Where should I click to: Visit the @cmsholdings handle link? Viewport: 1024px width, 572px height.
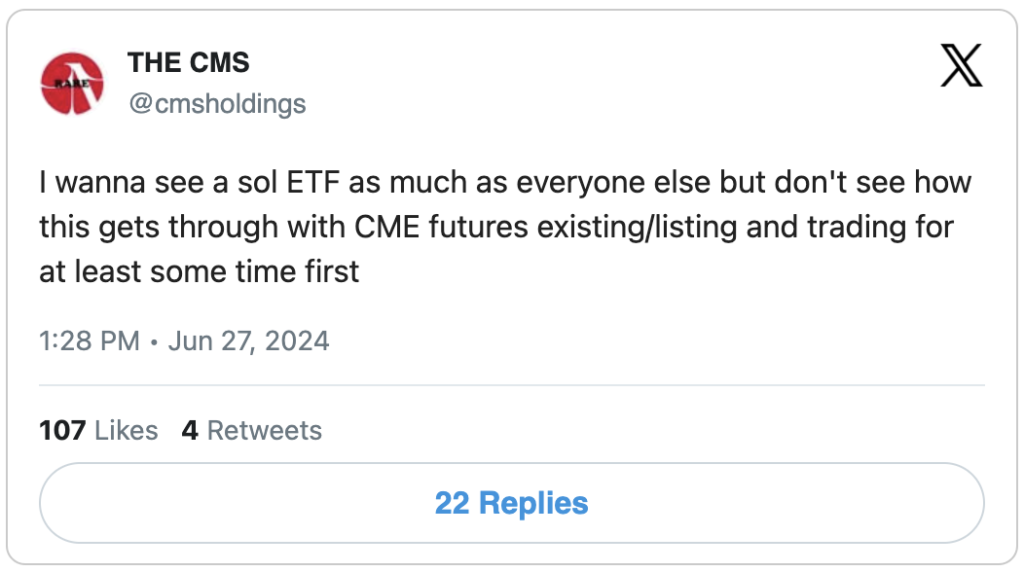pos(216,103)
